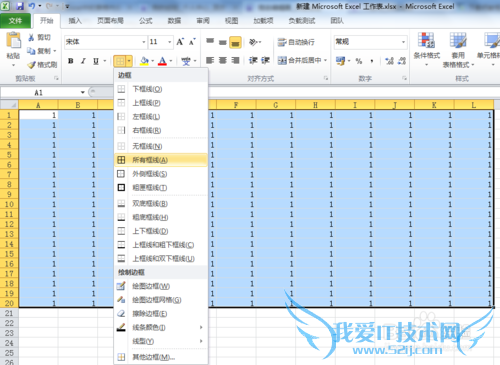The width and height of the screenshot is (500, 365).
Task: Click the Undo arrow icon
Action: 32,6
